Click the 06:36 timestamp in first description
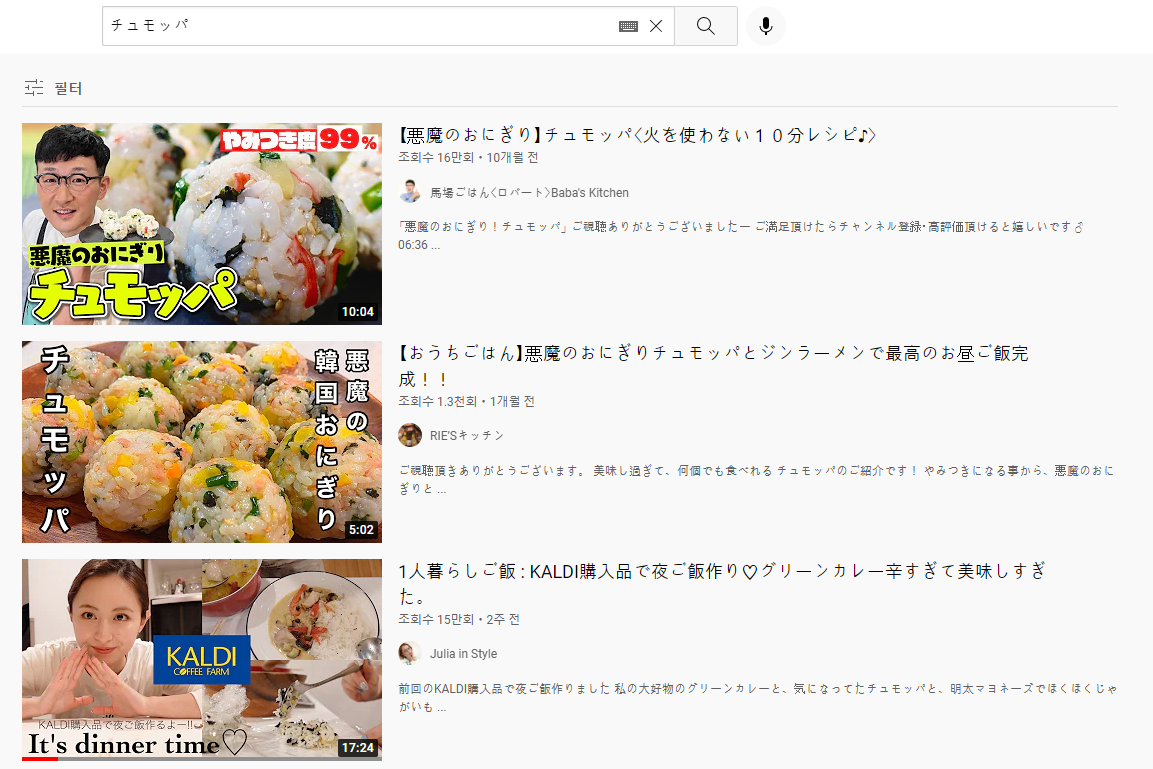1153x769 pixels. pyautogui.click(x=413, y=245)
